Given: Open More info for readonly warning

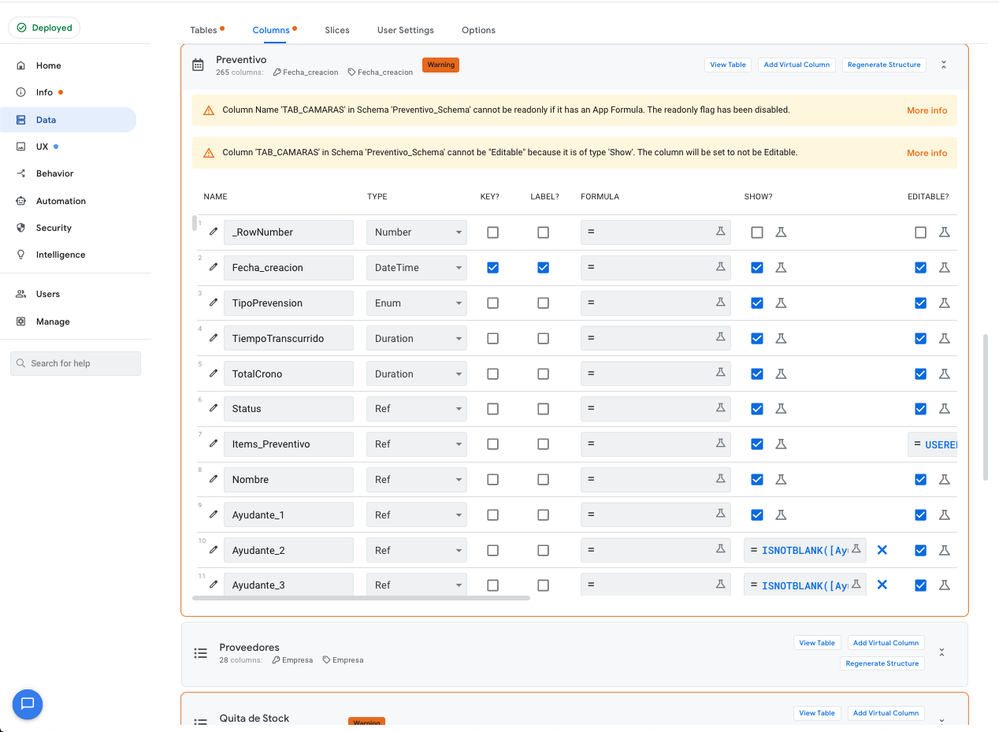Looking at the screenshot, I should tap(926, 111).
